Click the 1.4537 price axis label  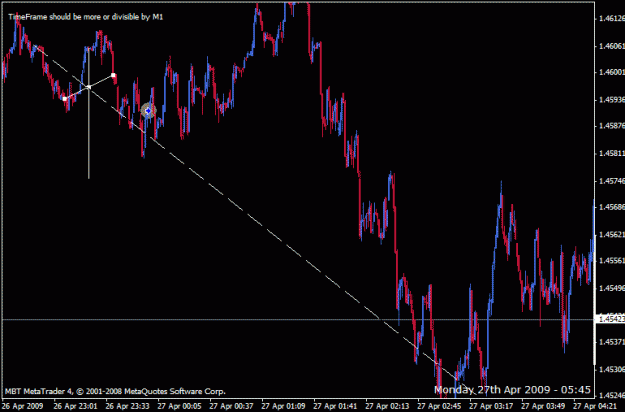(611, 342)
